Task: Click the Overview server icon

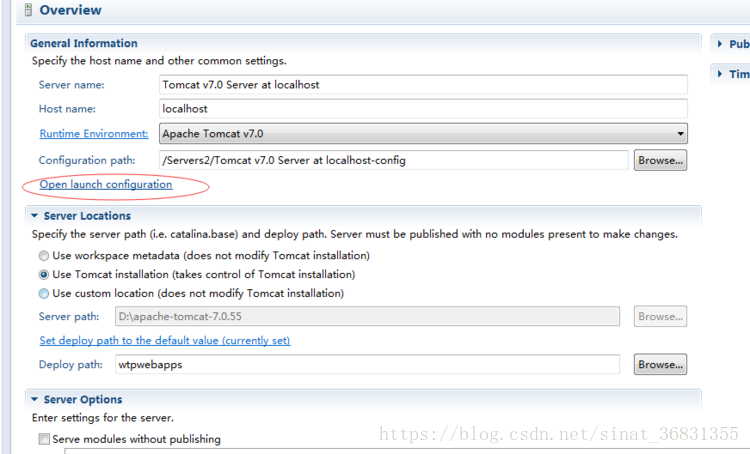Action: click(x=28, y=10)
